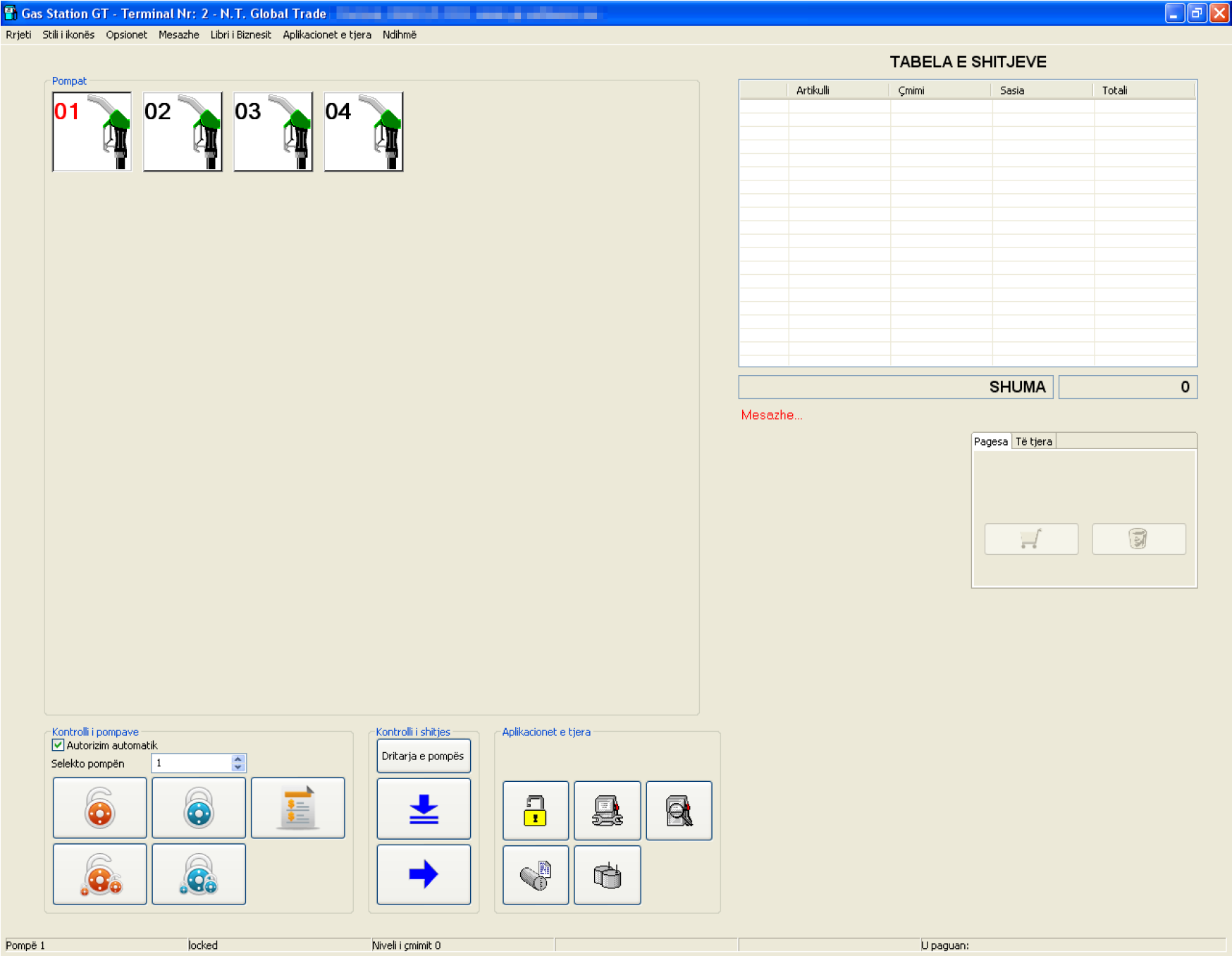Click the orange multi-padlock all pumps button
Viewport: 1232px width, 956px height.
[x=99, y=874]
